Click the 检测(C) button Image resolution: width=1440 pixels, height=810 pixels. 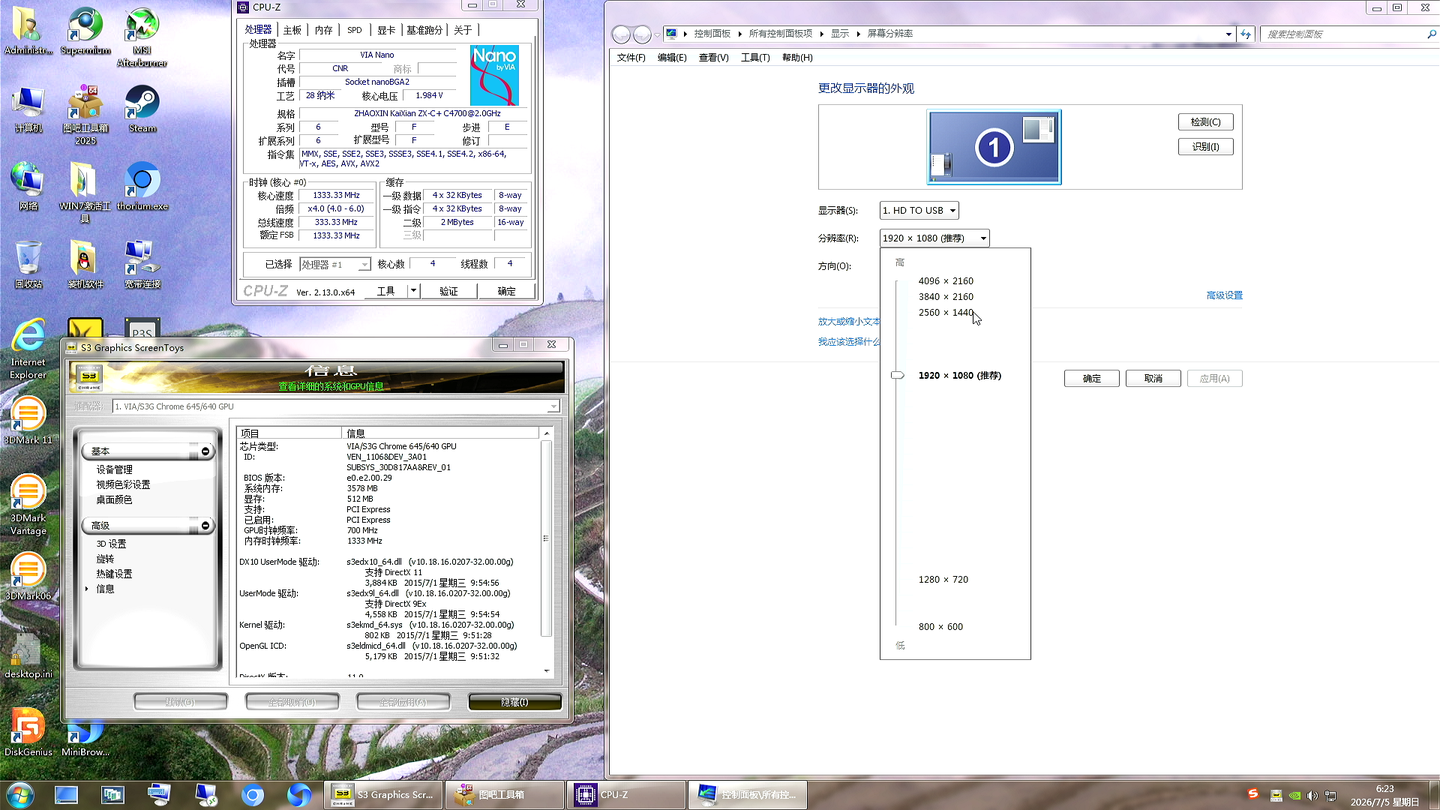(1205, 122)
